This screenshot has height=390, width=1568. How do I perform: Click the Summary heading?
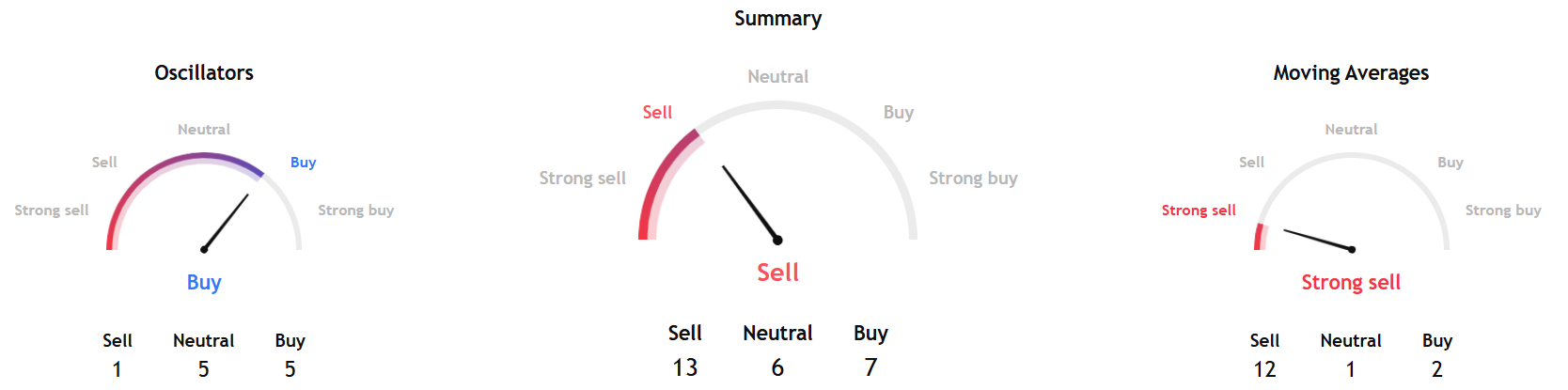[777, 19]
